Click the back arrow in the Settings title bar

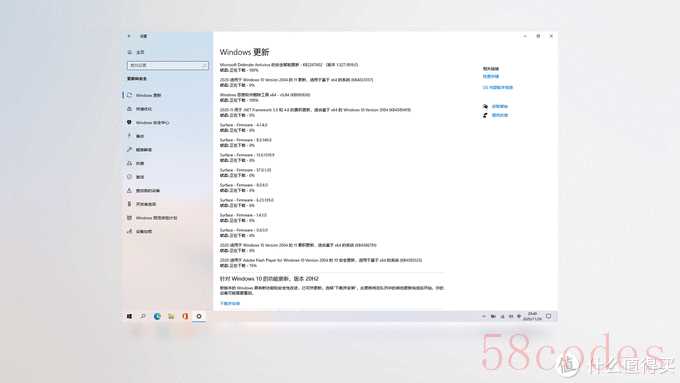point(129,36)
